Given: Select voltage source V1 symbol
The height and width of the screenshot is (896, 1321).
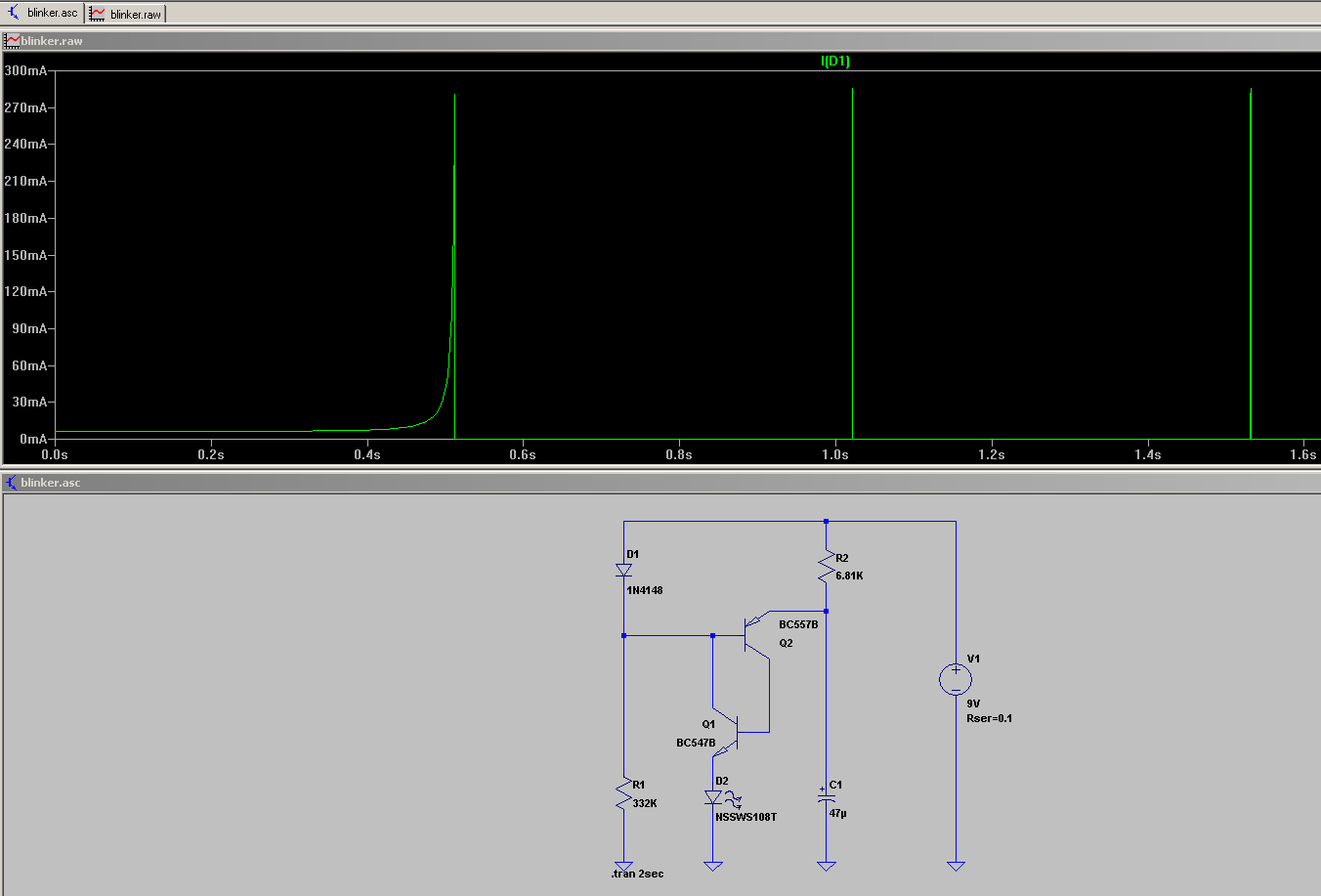Looking at the screenshot, I should coord(956,679).
